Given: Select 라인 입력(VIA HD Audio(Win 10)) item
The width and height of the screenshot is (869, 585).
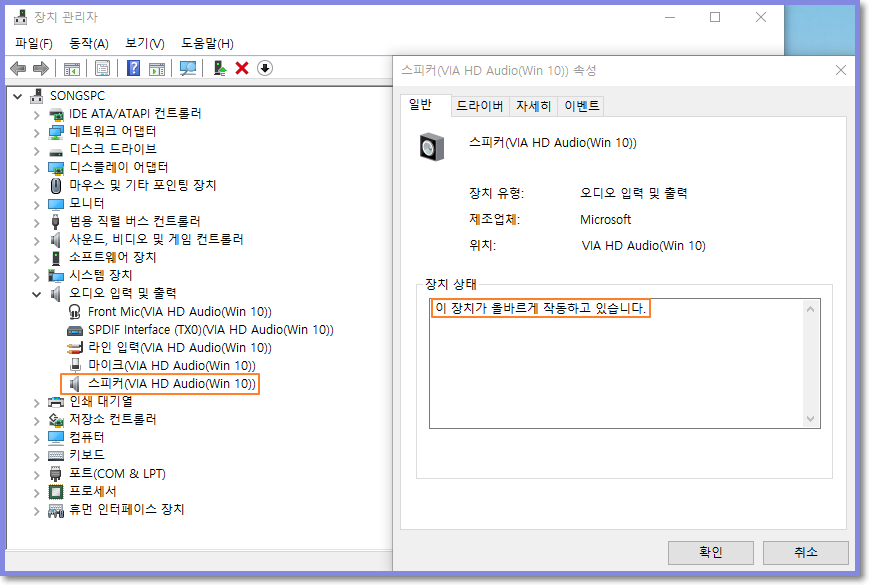Looking at the screenshot, I should (x=180, y=348).
